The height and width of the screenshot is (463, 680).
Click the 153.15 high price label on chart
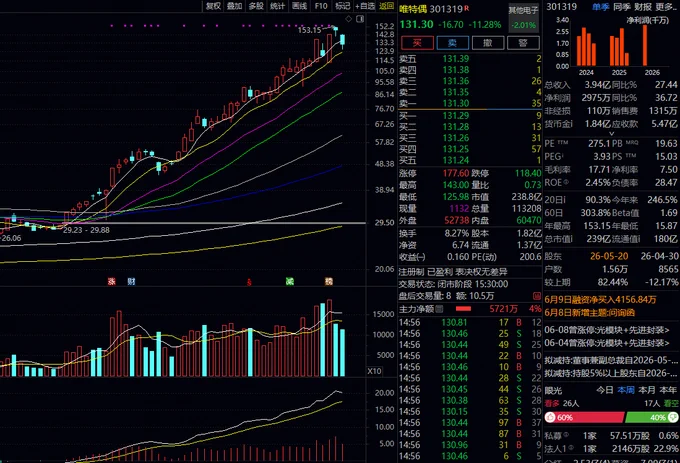(310, 30)
